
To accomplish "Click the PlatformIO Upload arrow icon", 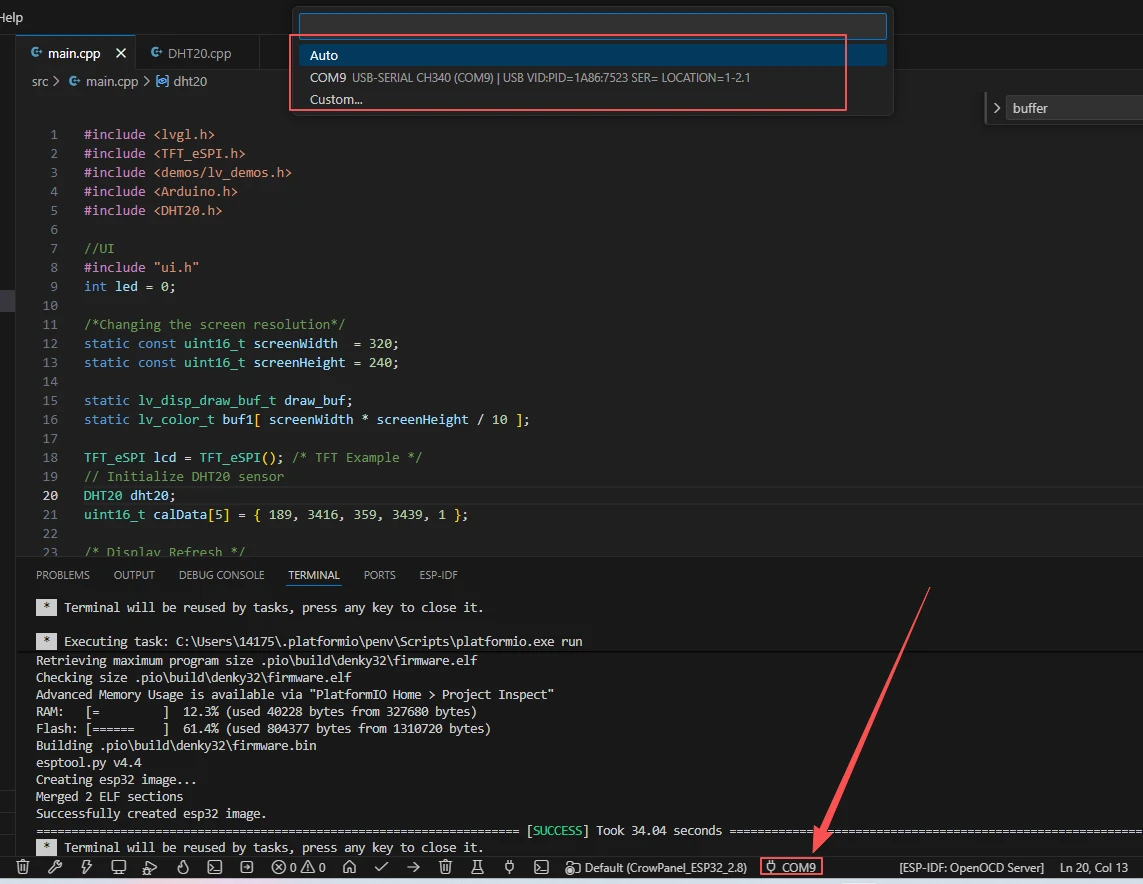I will tap(413, 867).
